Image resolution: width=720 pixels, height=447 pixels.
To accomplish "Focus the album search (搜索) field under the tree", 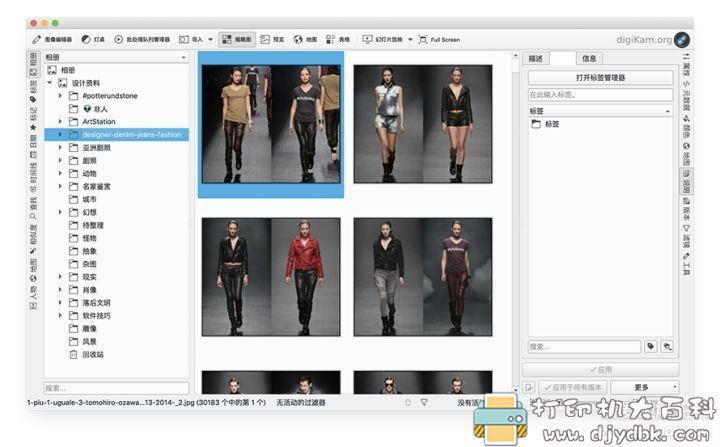I will tap(116, 388).
